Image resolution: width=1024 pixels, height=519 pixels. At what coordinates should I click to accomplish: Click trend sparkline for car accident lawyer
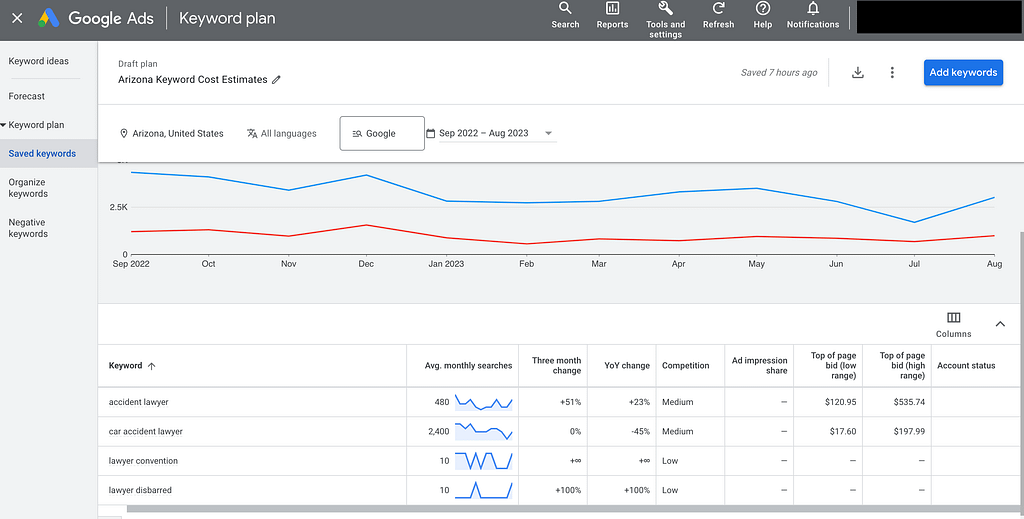483,432
